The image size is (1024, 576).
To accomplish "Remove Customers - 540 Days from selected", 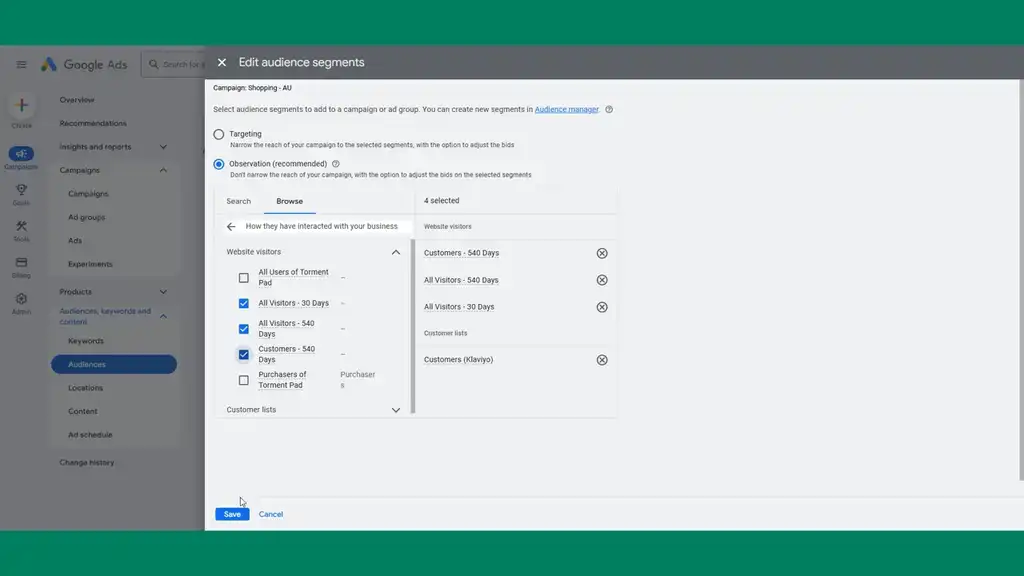I will [602, 253].
